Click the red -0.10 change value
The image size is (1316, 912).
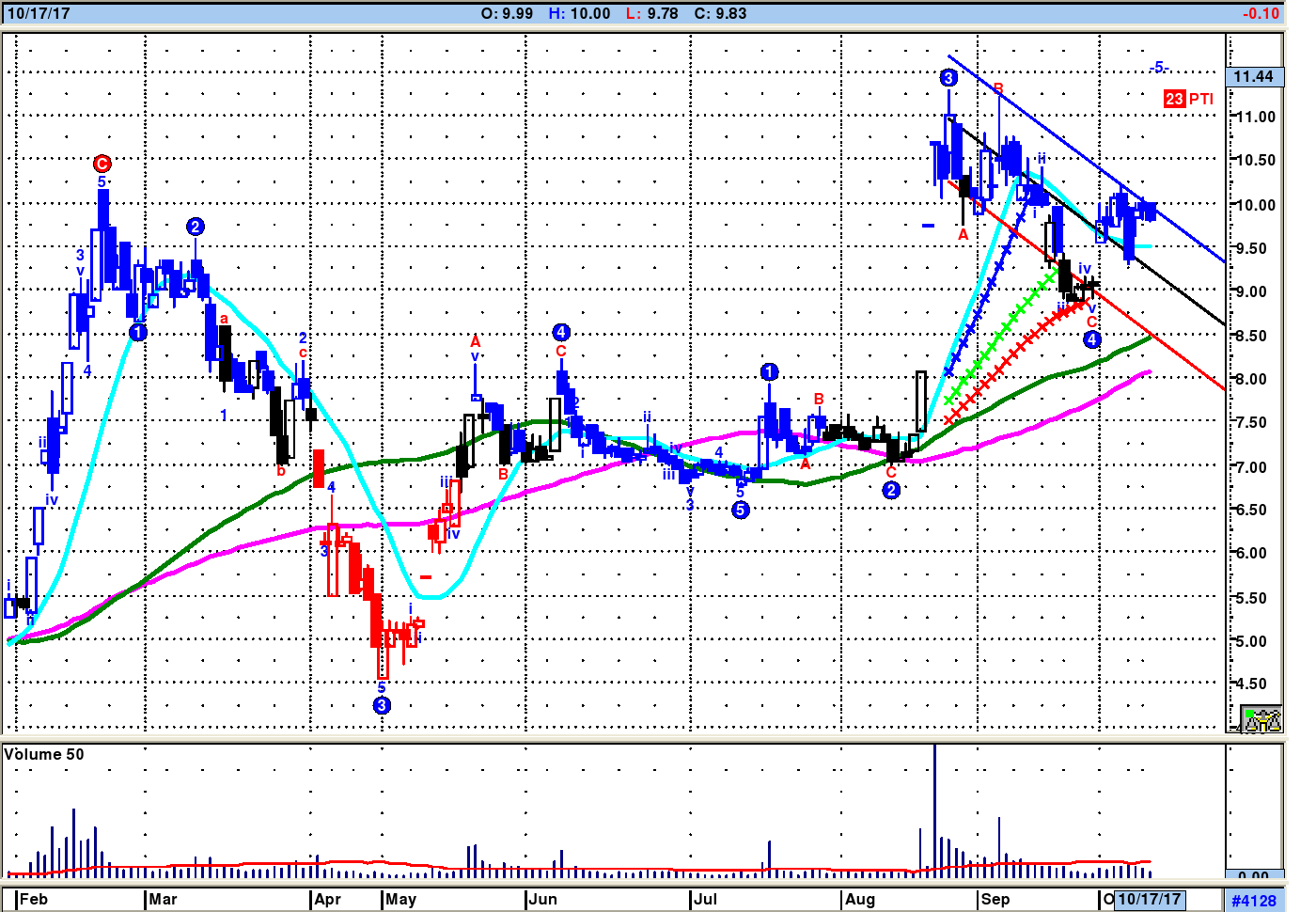tap(1261, 13)
